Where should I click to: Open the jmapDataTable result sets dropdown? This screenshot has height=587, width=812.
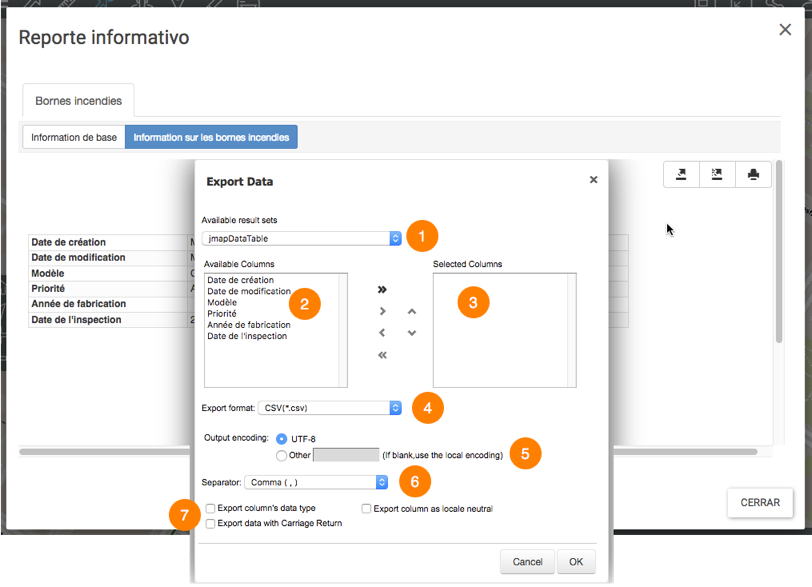(x=301, y=239)
